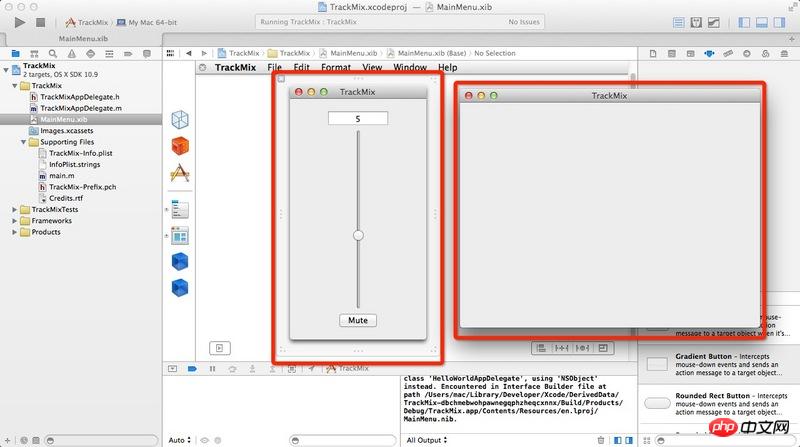Toggle the console pane button
Viewport: 800px width, 447px height.
[x=629, y=440]
